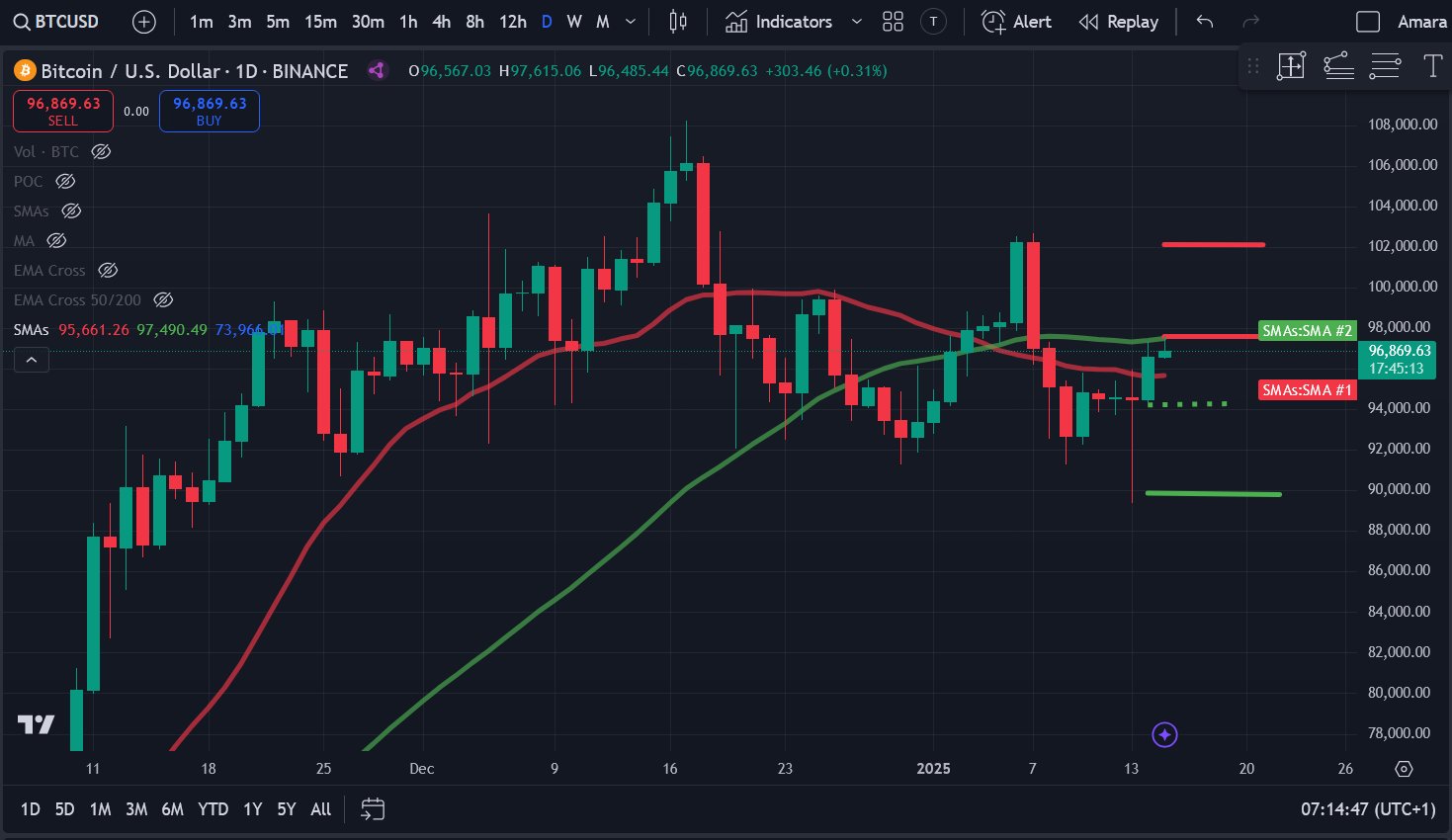The image size is (1452, 840).
Task: Collapse the indicator legend list
Action: [x=32, y=360]
